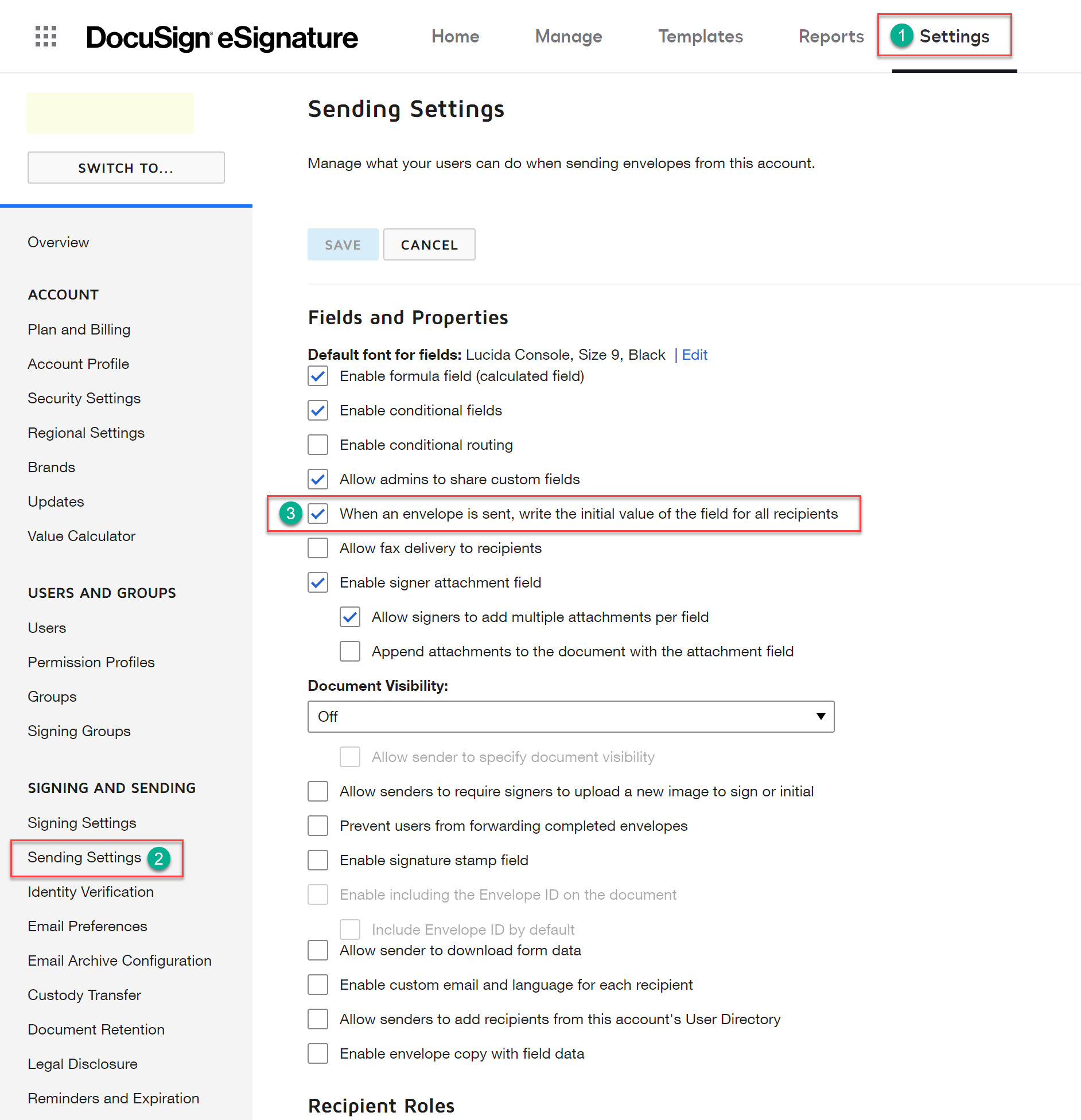Screen dimensions: 1081x1120
Task: Open the SWITCH TO selector
Action: click(x=126, y=168)
